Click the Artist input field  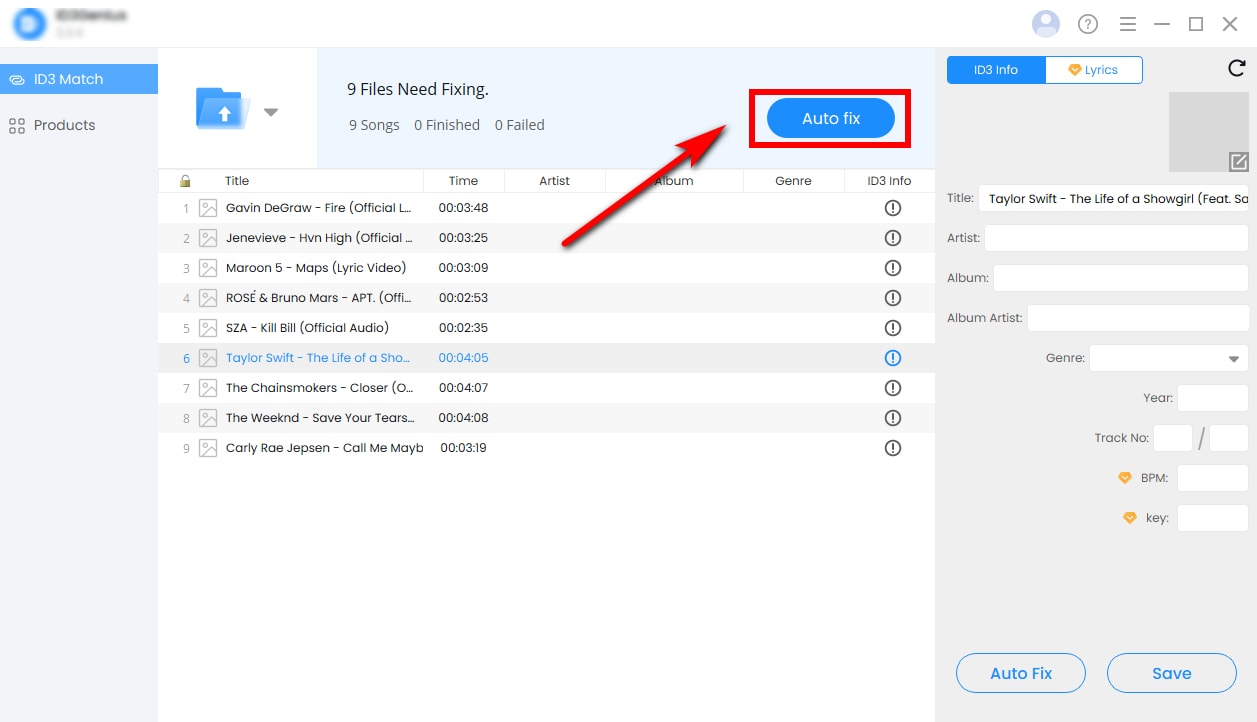(1116, 238)
